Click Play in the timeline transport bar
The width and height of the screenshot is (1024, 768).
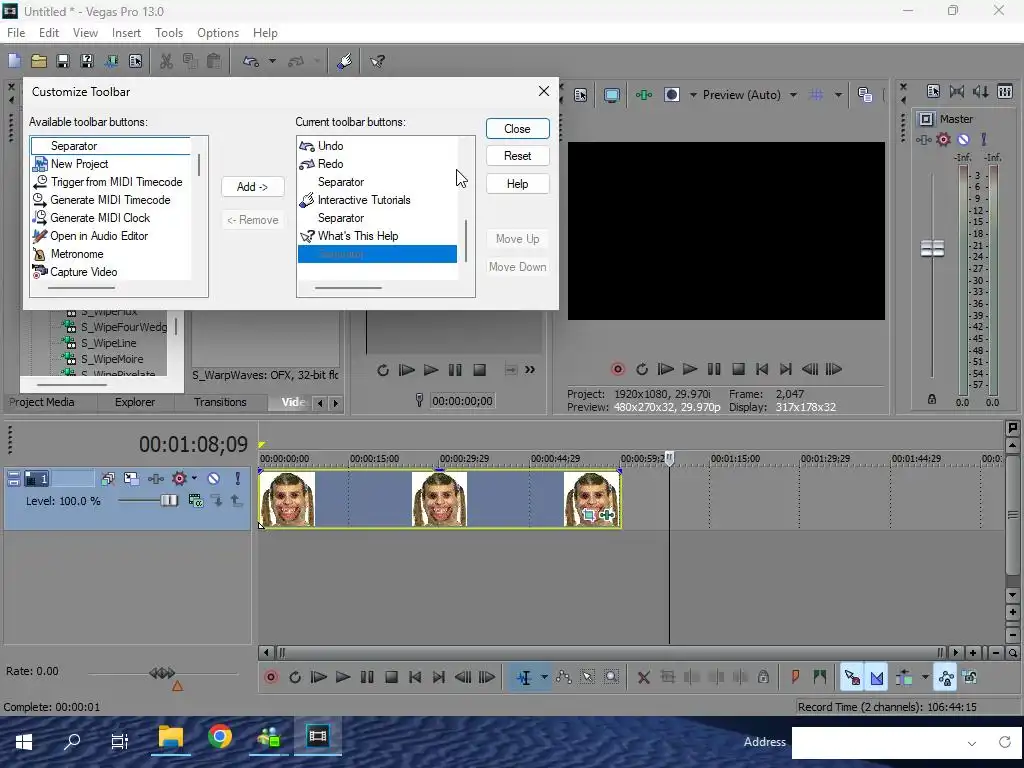pyautogui.click(x=342, y=677)
